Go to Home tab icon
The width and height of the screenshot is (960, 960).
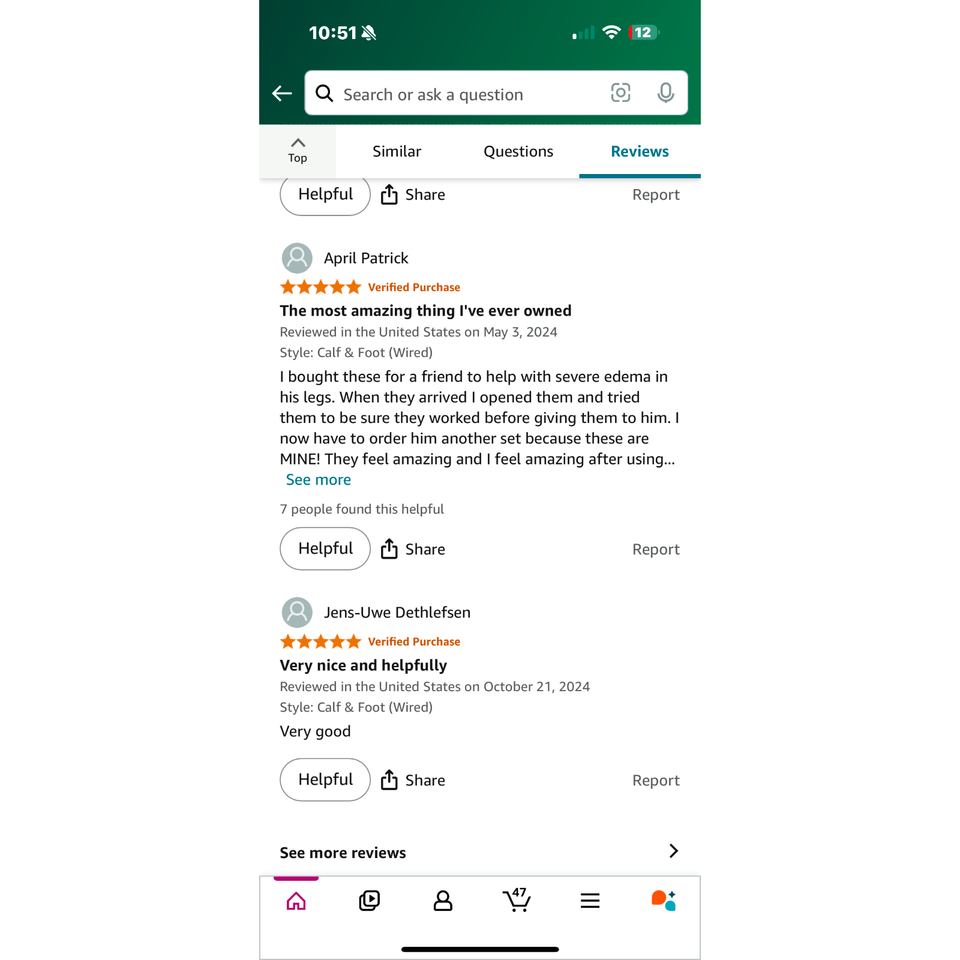click(x=296, y=901)
